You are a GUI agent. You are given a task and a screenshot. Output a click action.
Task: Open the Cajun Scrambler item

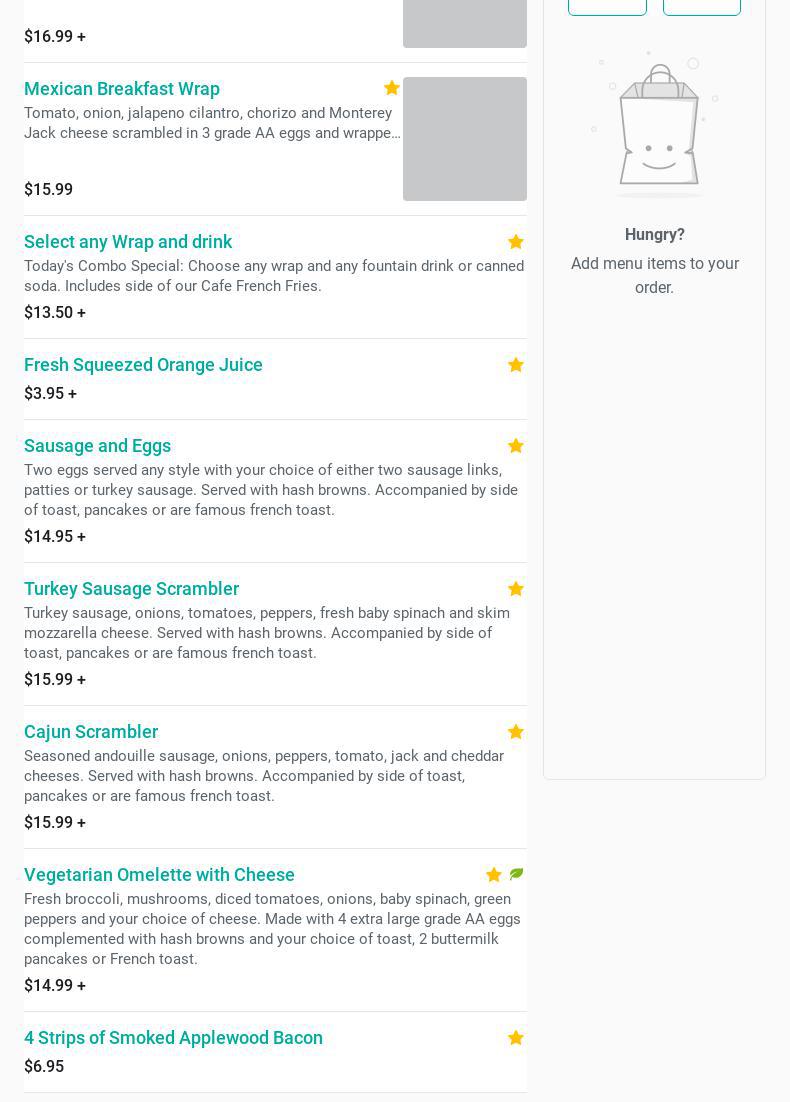(x=91, y=732)
